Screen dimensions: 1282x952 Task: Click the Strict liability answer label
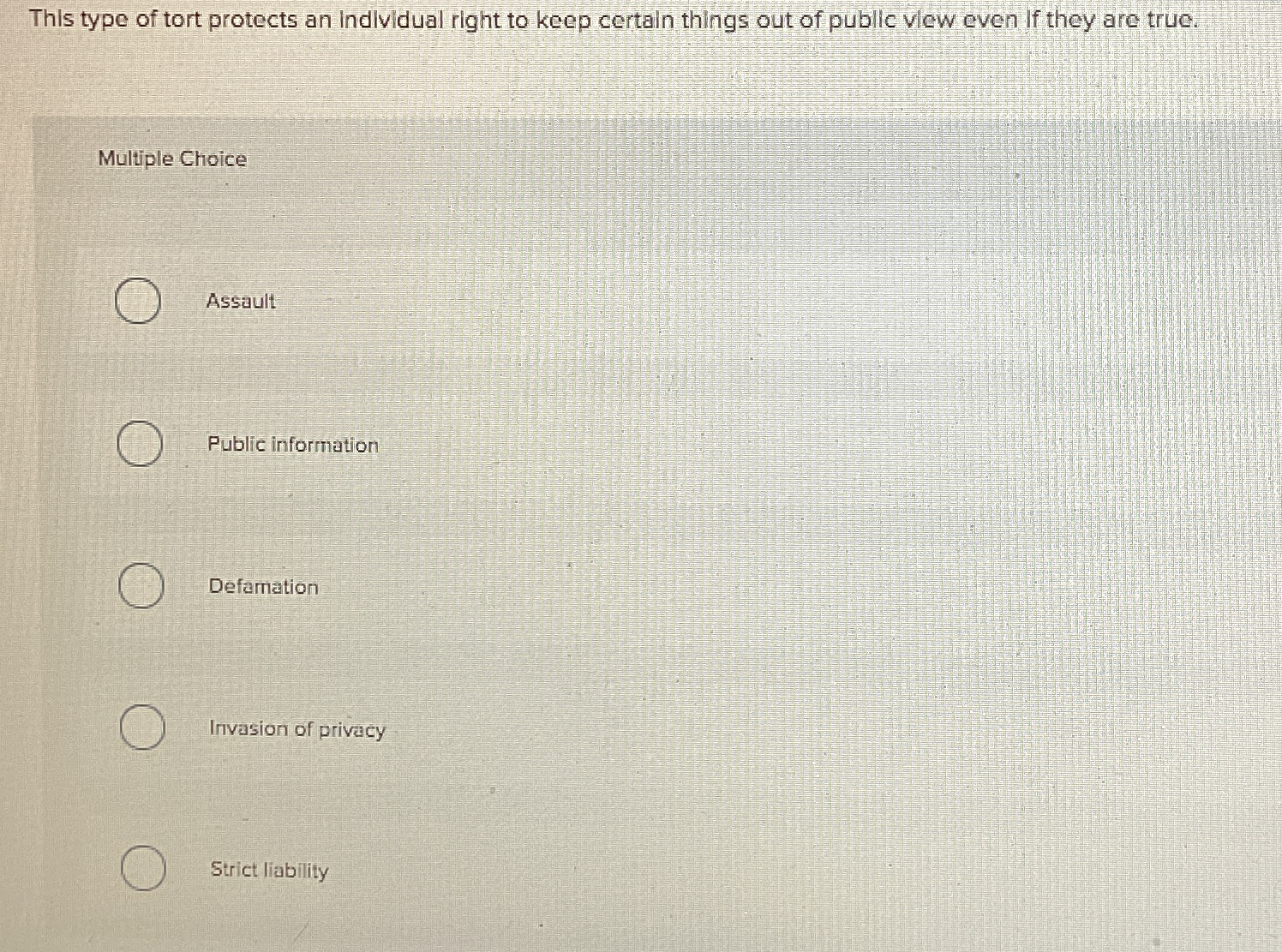pyautogui.click(x=268, y=871)
